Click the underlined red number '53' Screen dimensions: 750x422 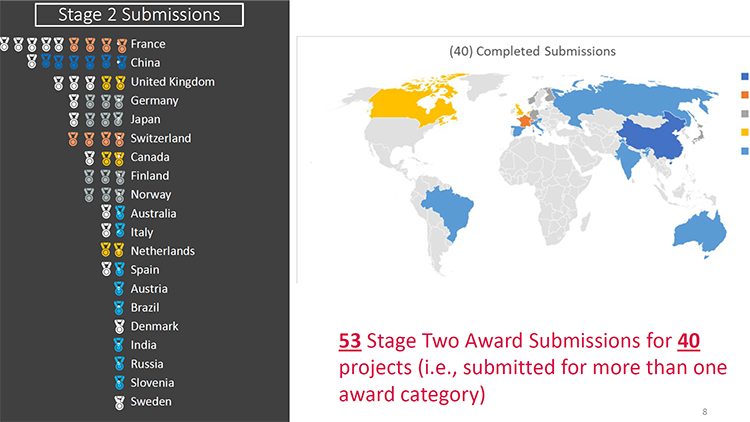click(x=350, y=341)
